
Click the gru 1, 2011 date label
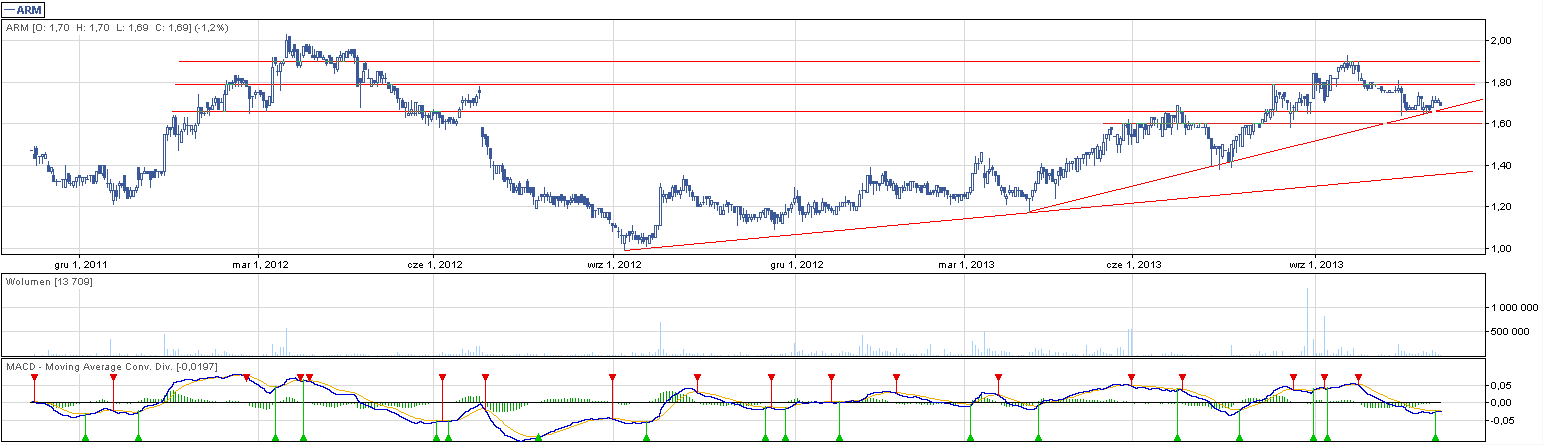[83, 265]
